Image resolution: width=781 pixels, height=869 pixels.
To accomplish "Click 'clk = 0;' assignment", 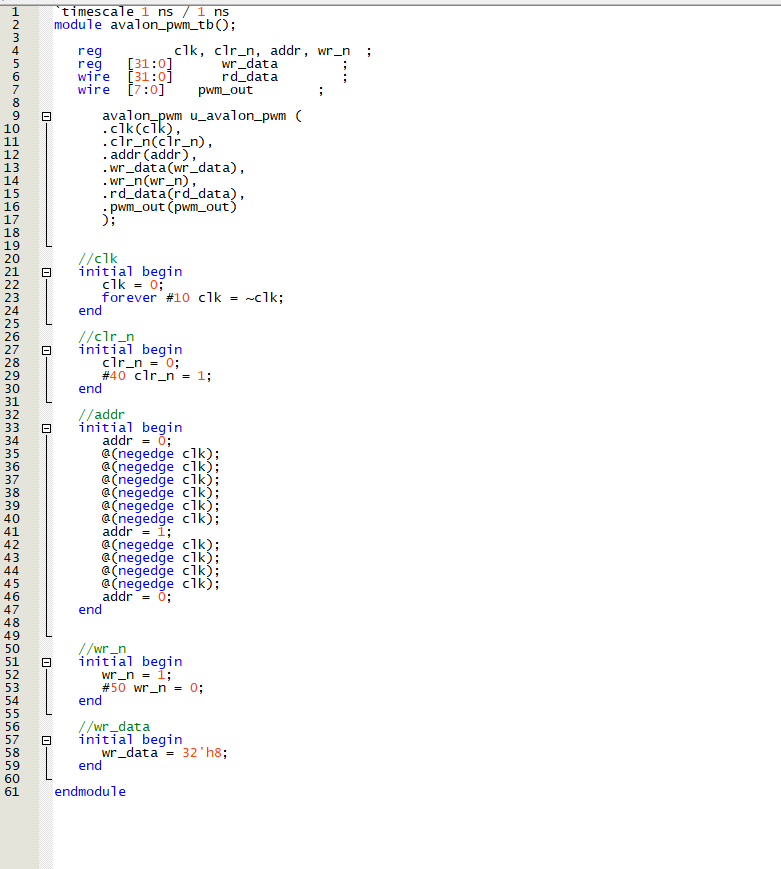I will tap(133, 285).
